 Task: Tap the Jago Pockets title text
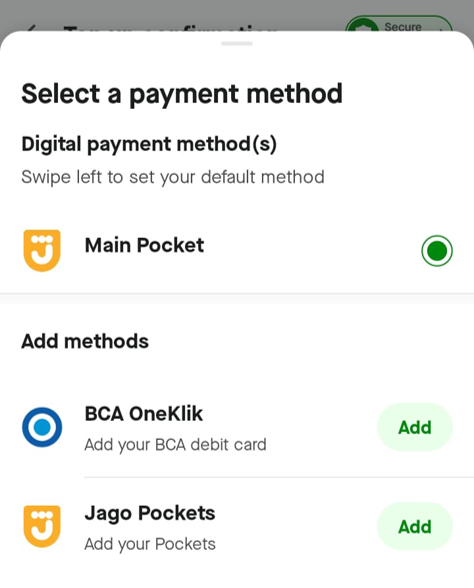click(150, 514)
